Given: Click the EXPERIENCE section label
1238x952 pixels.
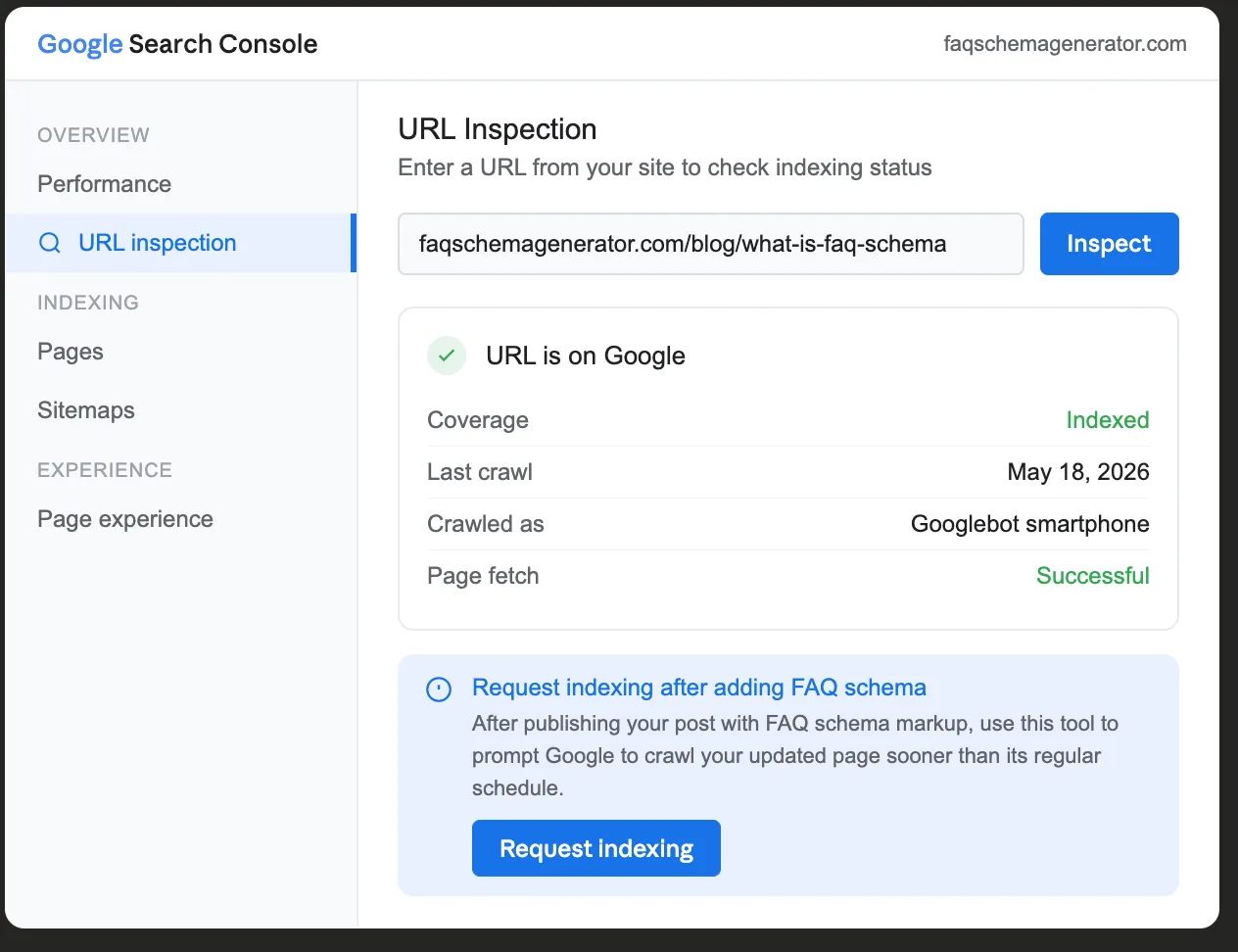Looking at the screenshot, I should click(x=105, y=470).
